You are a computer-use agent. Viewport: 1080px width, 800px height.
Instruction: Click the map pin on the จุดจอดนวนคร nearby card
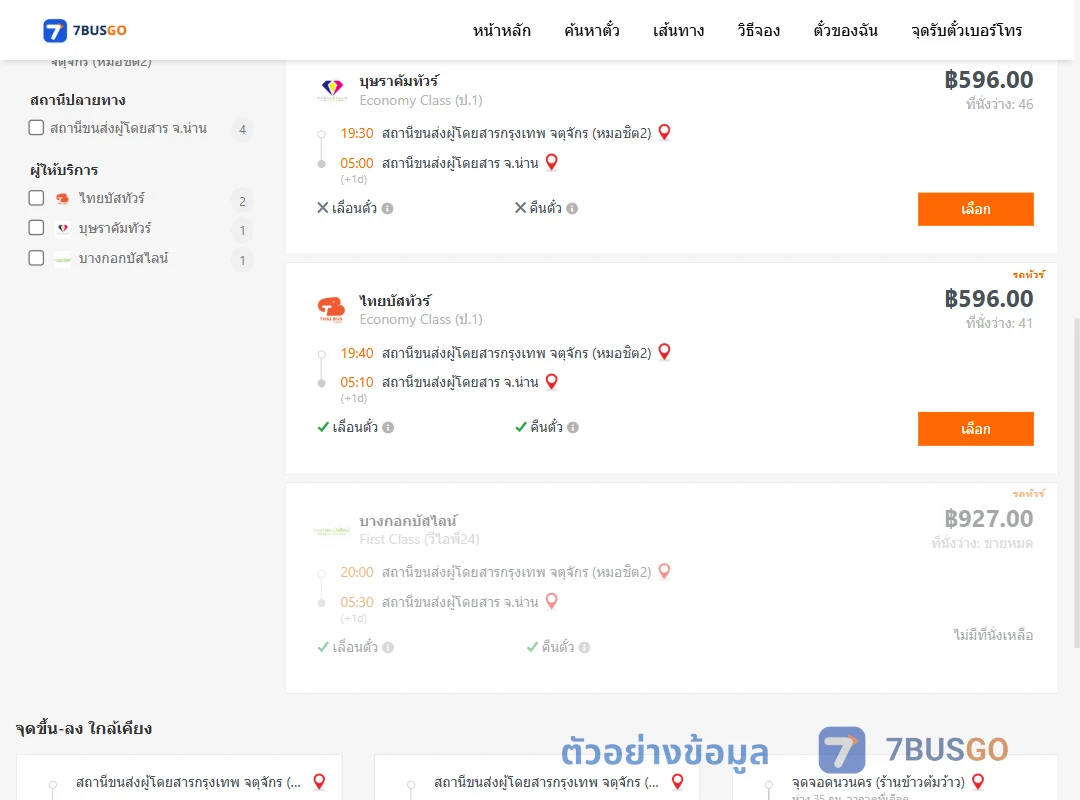click(978, 781)
